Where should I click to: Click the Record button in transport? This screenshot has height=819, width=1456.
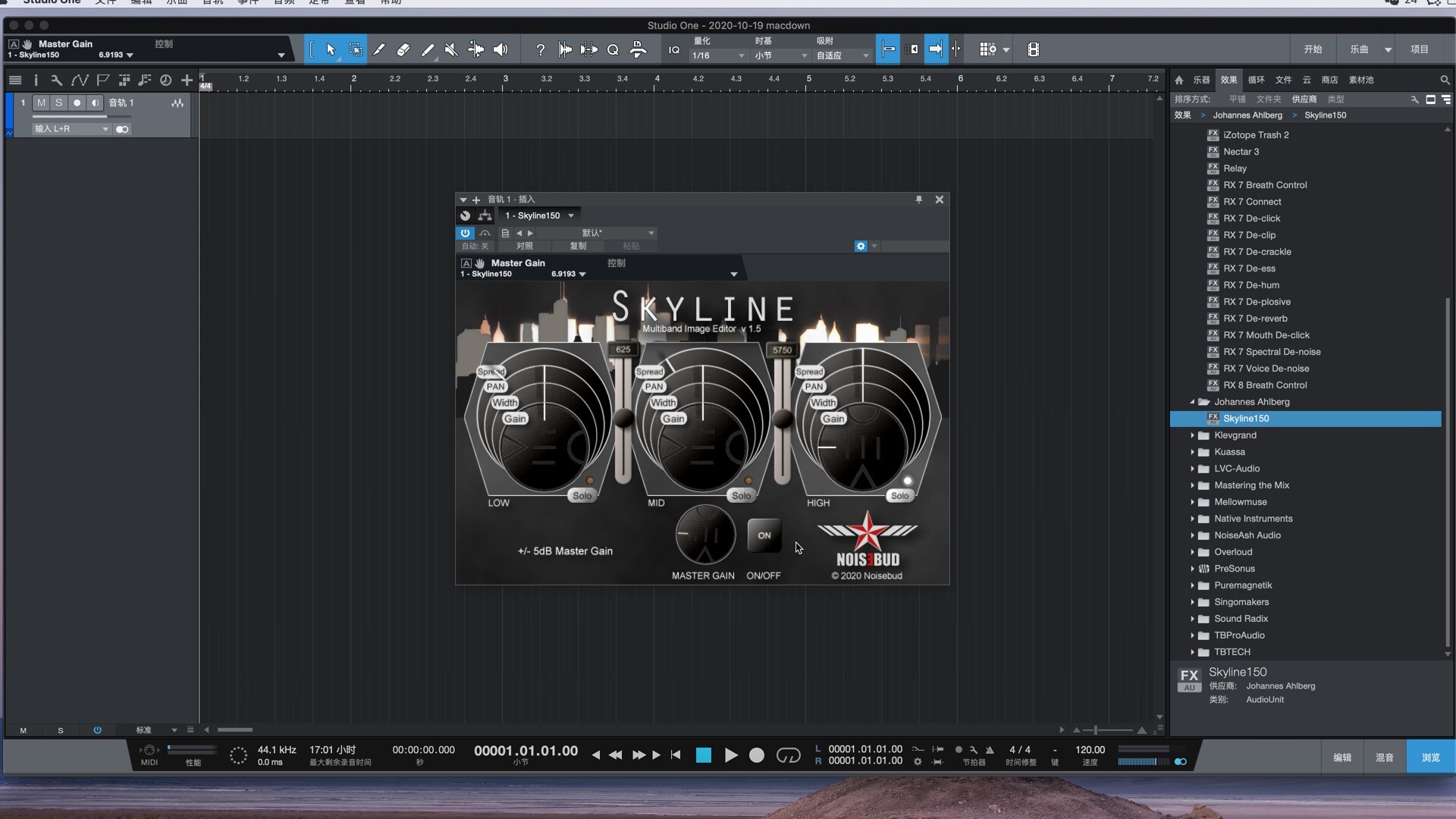757,755
